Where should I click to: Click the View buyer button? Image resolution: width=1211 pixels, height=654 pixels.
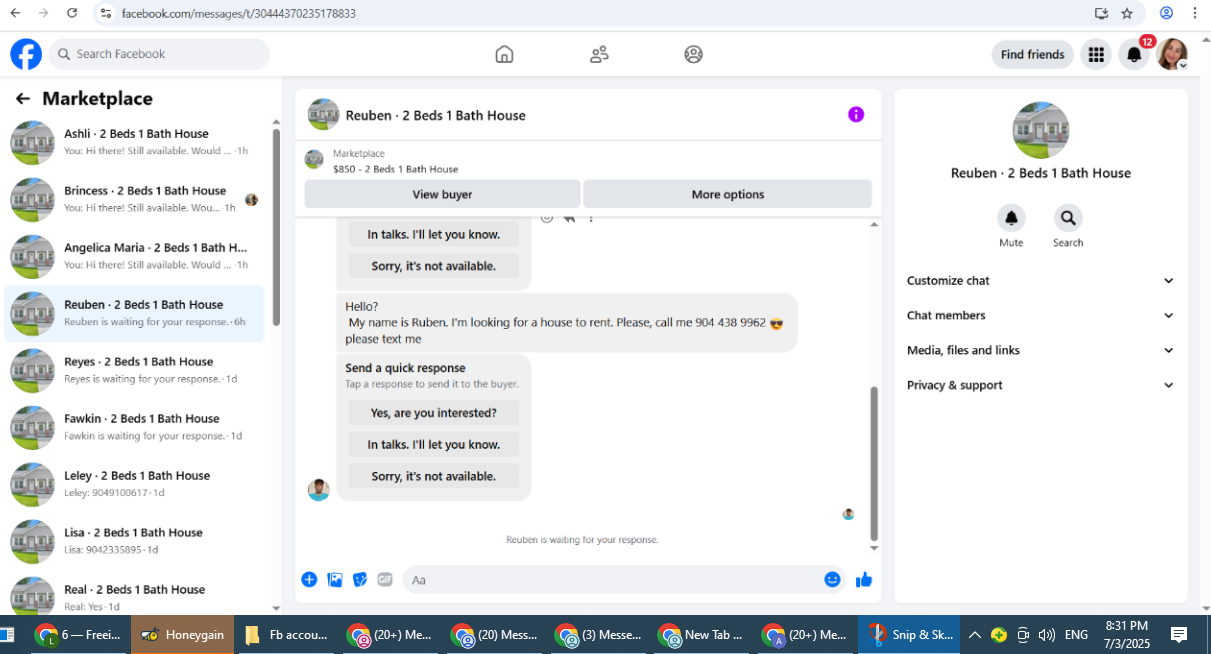click(x=442, y=194)
